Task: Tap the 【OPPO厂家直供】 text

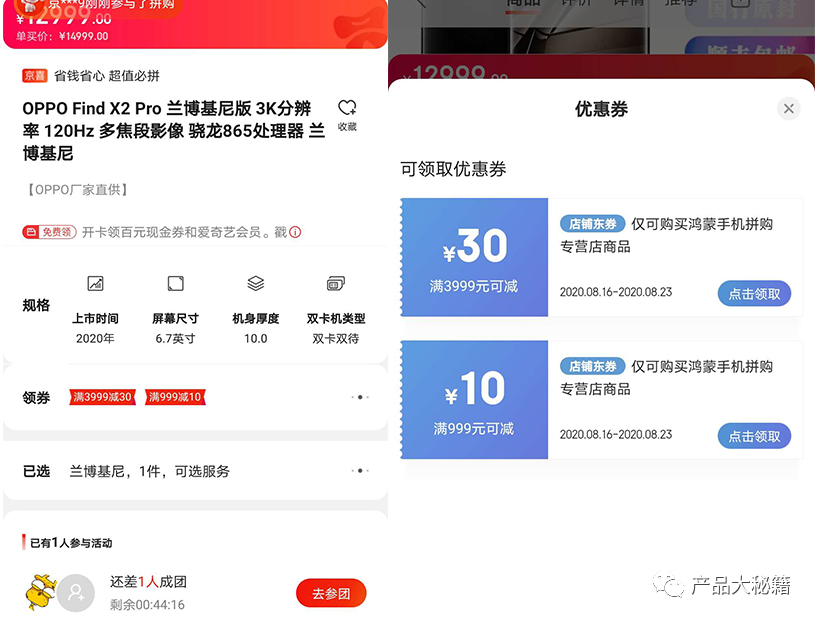Action: (x=77, y=190)
